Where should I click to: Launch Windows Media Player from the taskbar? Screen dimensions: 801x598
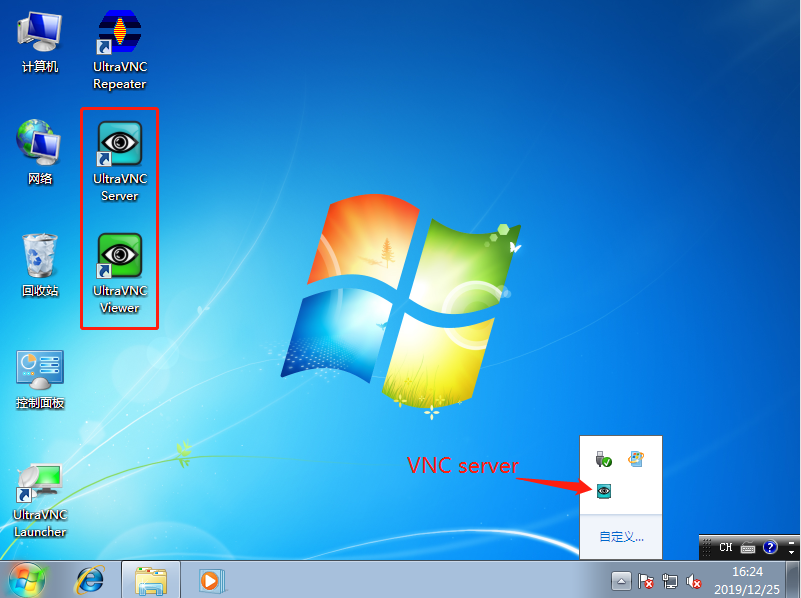point(210,581)
